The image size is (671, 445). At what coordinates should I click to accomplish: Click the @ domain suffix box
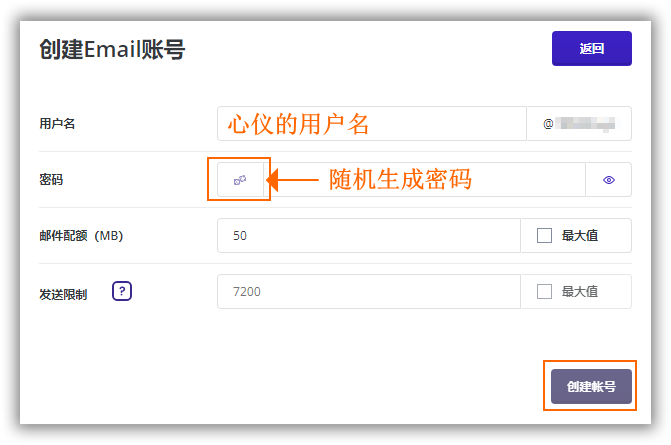pos(579,124)
